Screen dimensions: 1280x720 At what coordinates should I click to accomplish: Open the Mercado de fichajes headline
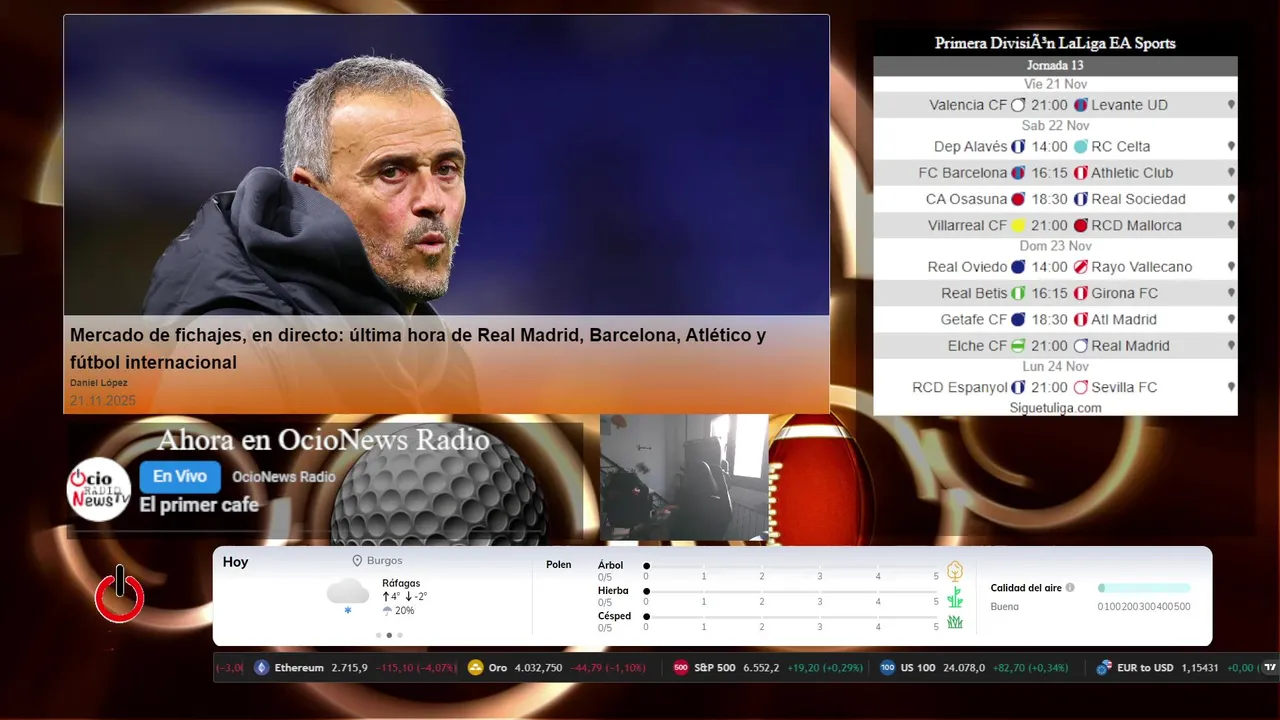418,348
